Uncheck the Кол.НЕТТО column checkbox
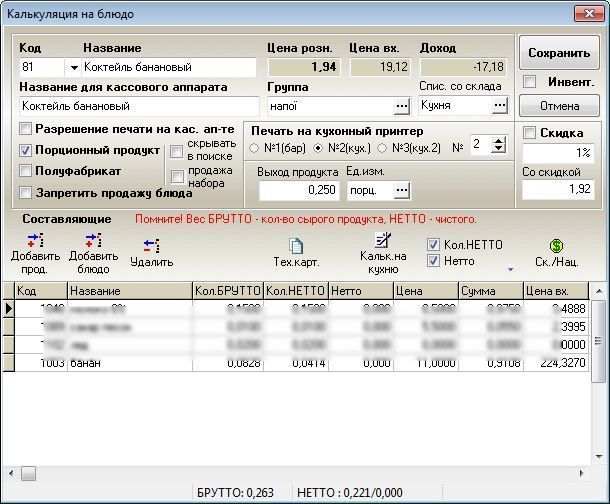 tap(433, 245)
